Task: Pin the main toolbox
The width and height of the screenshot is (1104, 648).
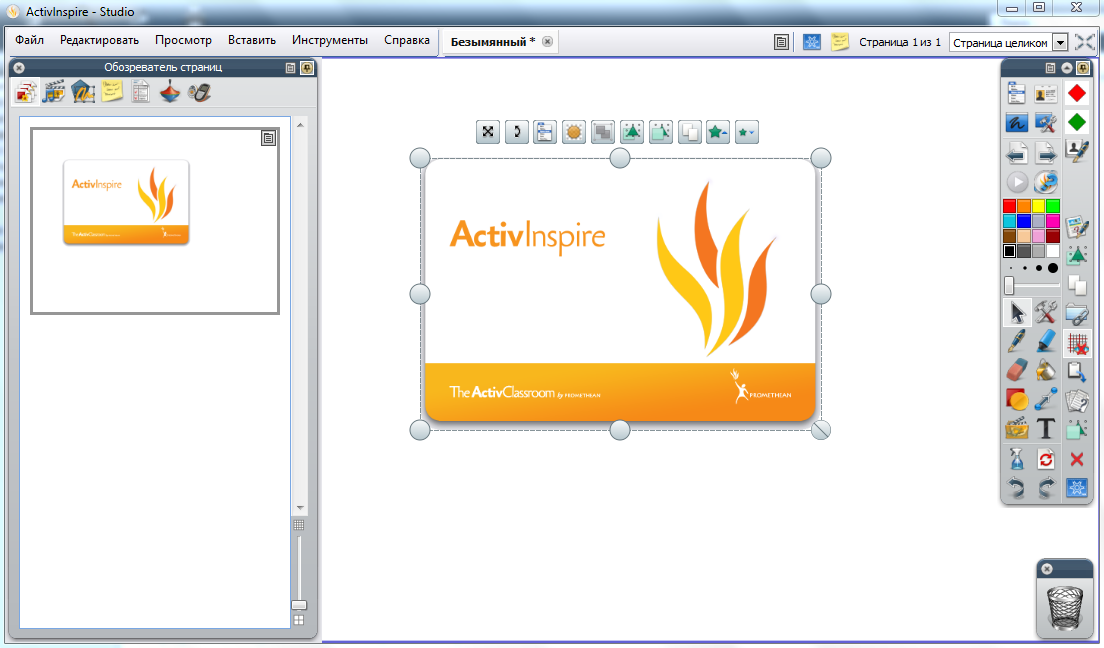Action: pos(1084,68)
